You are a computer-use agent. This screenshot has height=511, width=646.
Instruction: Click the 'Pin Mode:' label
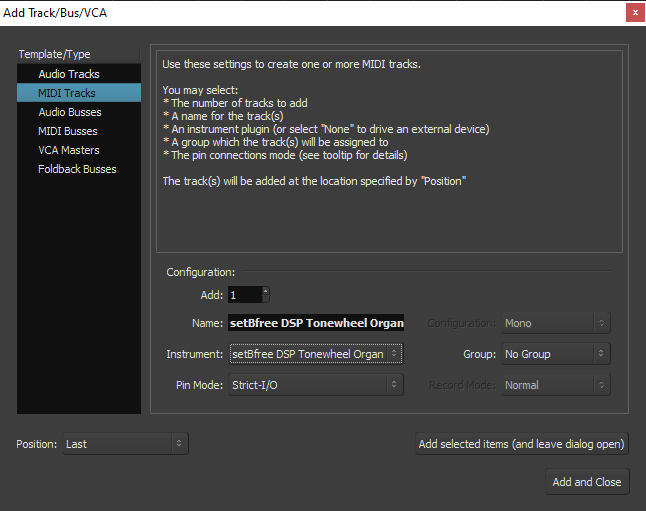pos(199,385)
